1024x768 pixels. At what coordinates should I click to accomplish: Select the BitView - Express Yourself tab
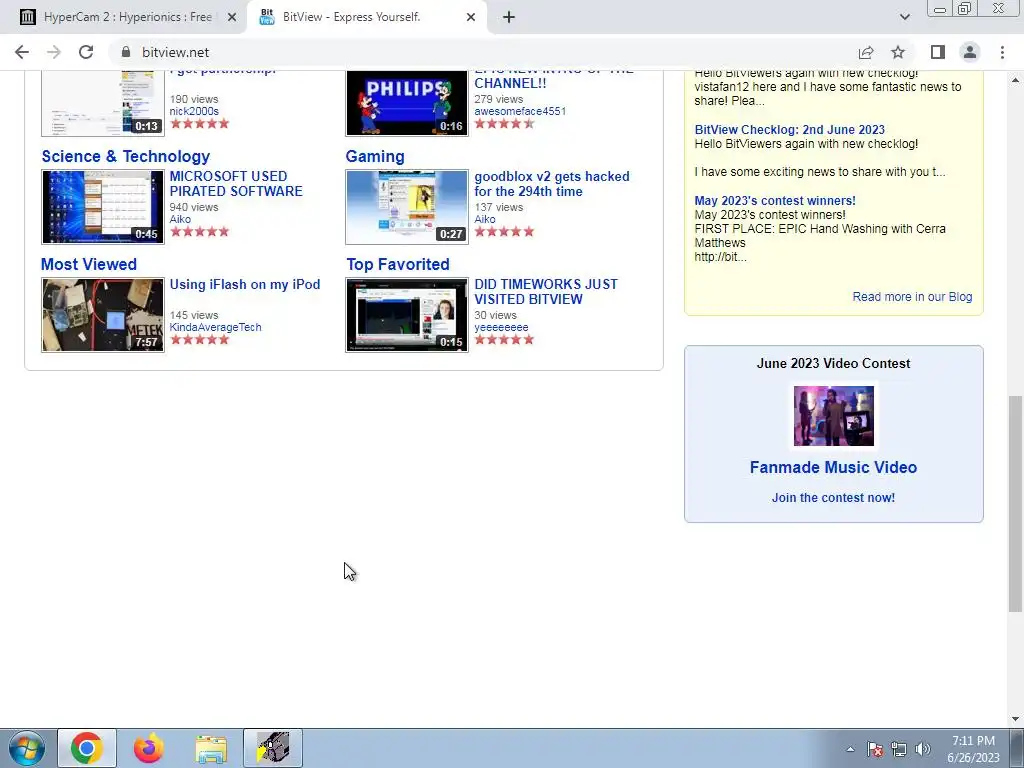(x=366, y=17)
